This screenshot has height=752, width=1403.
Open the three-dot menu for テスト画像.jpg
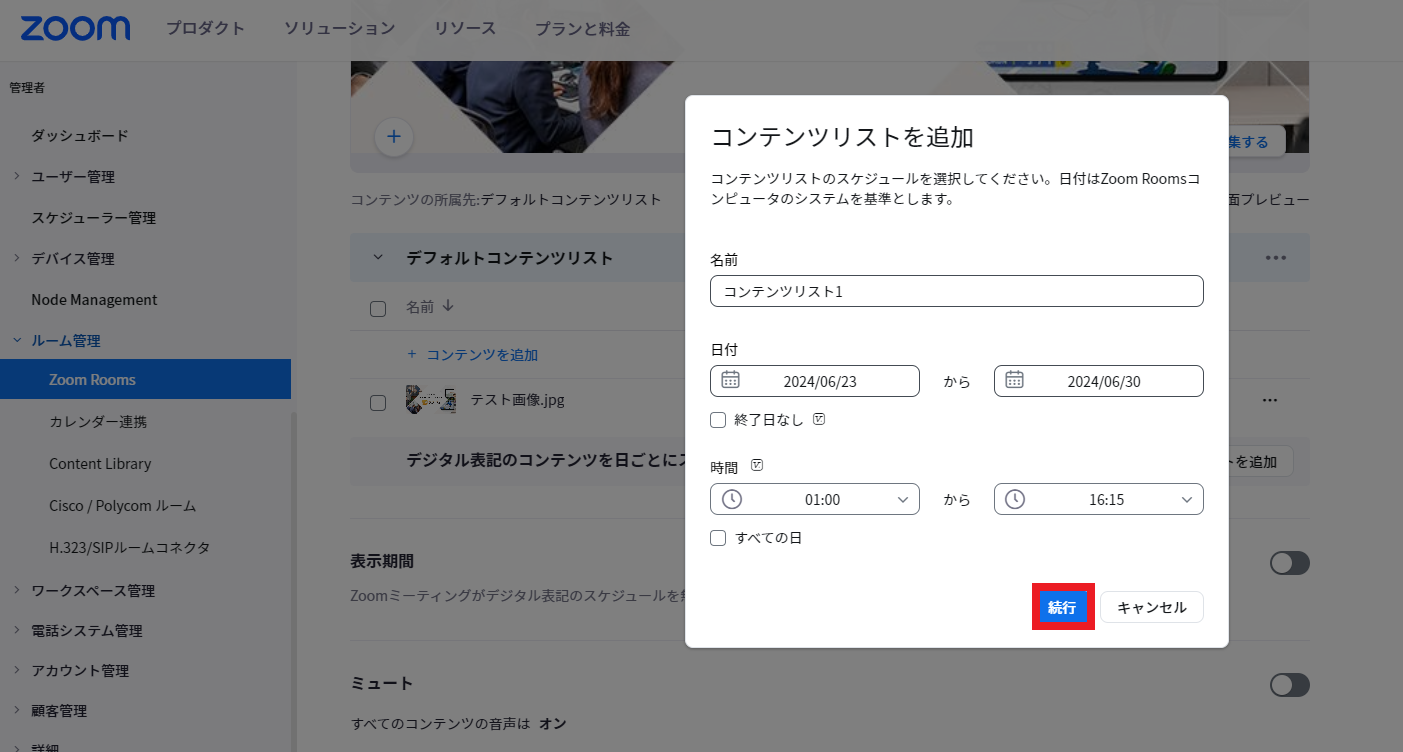[1270, 401]
